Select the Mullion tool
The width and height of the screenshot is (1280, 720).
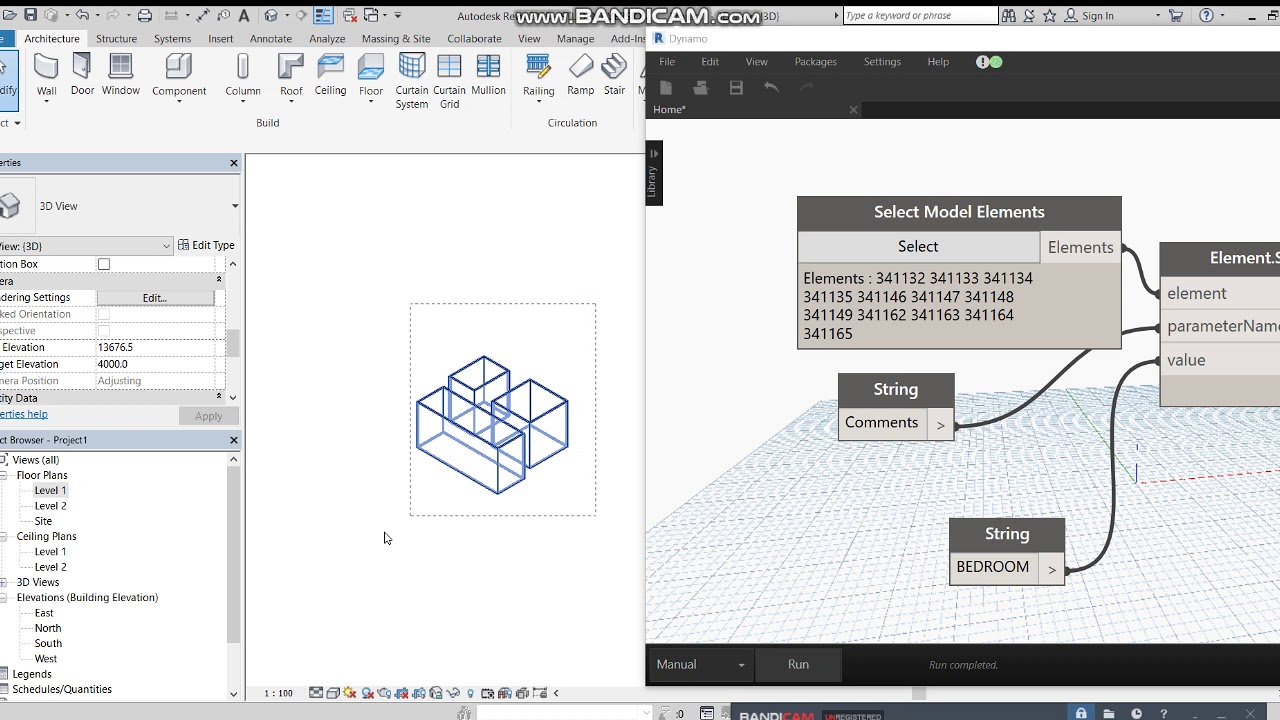[x=488, y=75]
